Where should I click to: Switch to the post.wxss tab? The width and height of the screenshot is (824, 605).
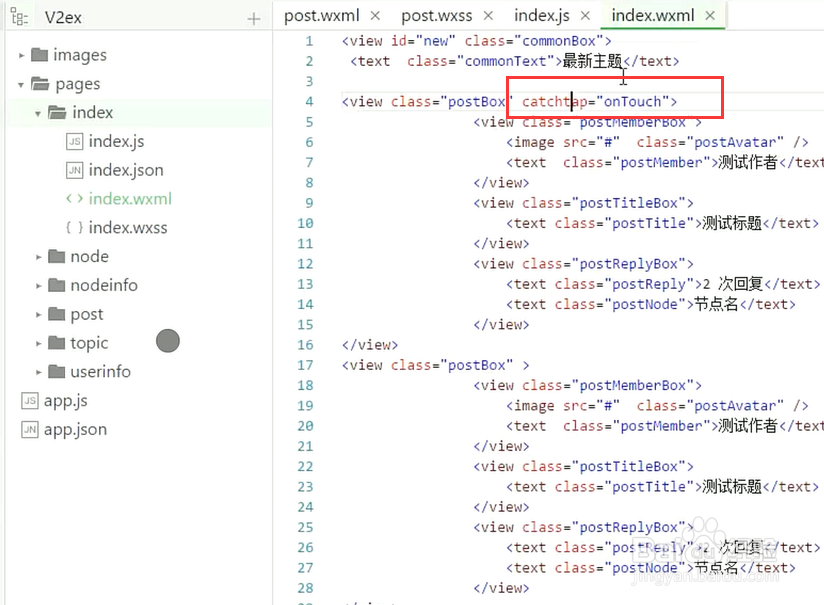(x=437, y=16)
